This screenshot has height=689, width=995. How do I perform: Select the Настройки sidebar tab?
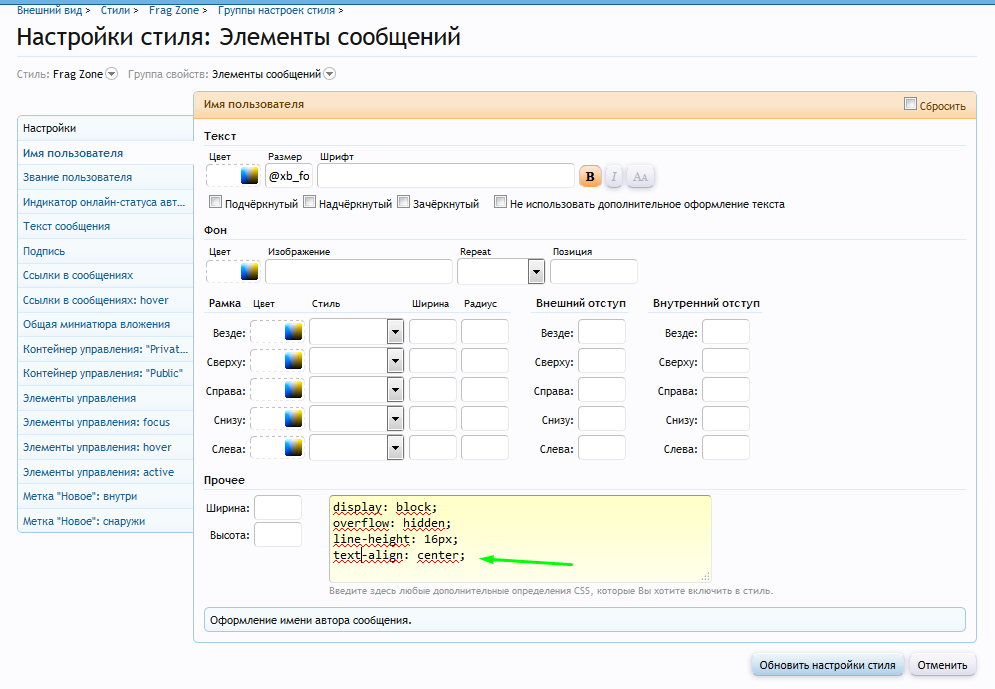point(105,128)
